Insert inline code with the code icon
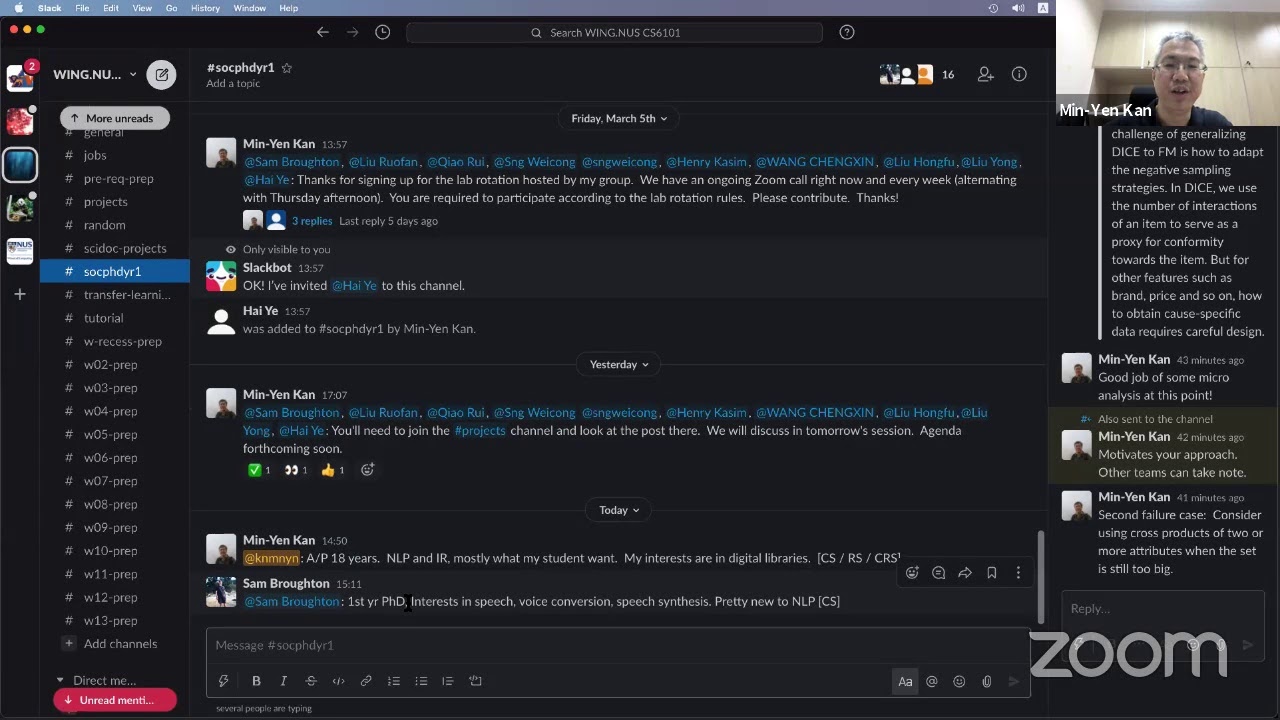Viewport: 1280px width, 720px height. pos(338,681)
